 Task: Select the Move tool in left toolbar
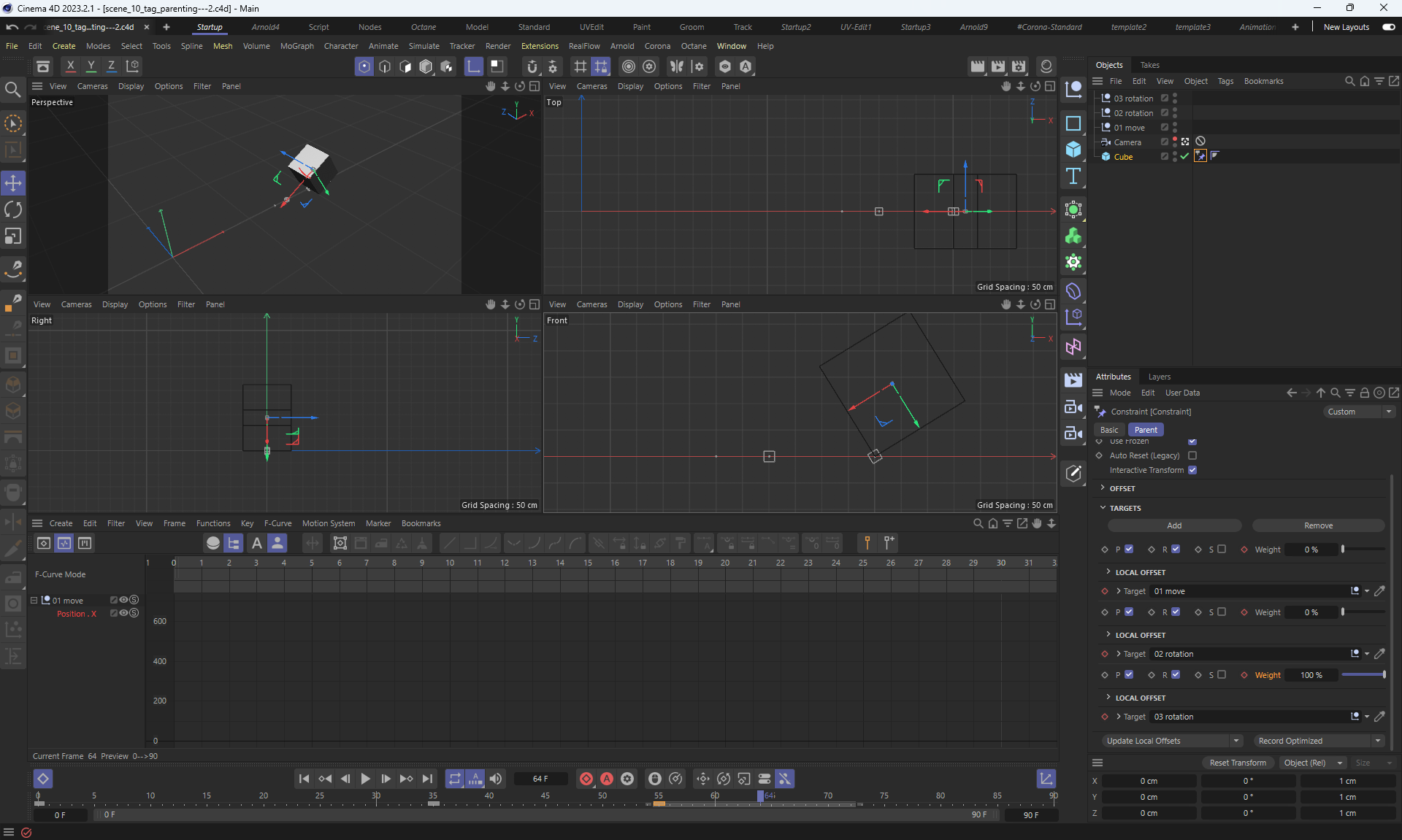13,182
